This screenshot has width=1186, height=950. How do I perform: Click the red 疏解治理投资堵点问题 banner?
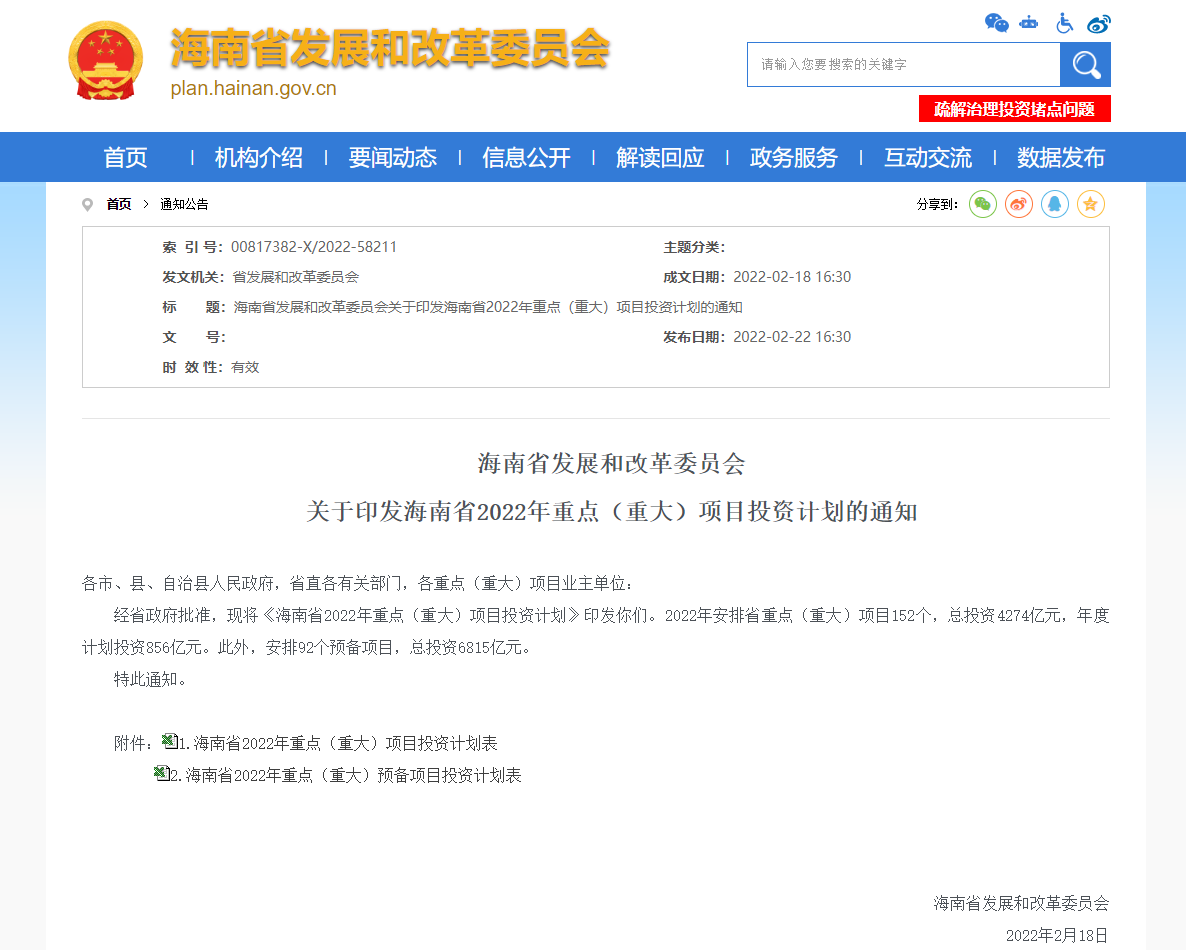tap(1014, 109)
